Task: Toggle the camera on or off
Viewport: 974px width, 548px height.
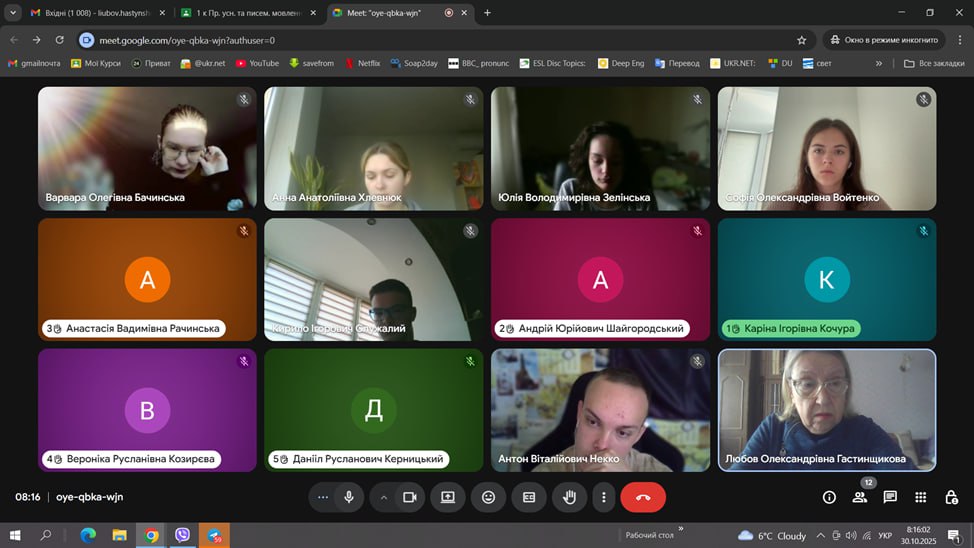Action: (x=409, y=497)
